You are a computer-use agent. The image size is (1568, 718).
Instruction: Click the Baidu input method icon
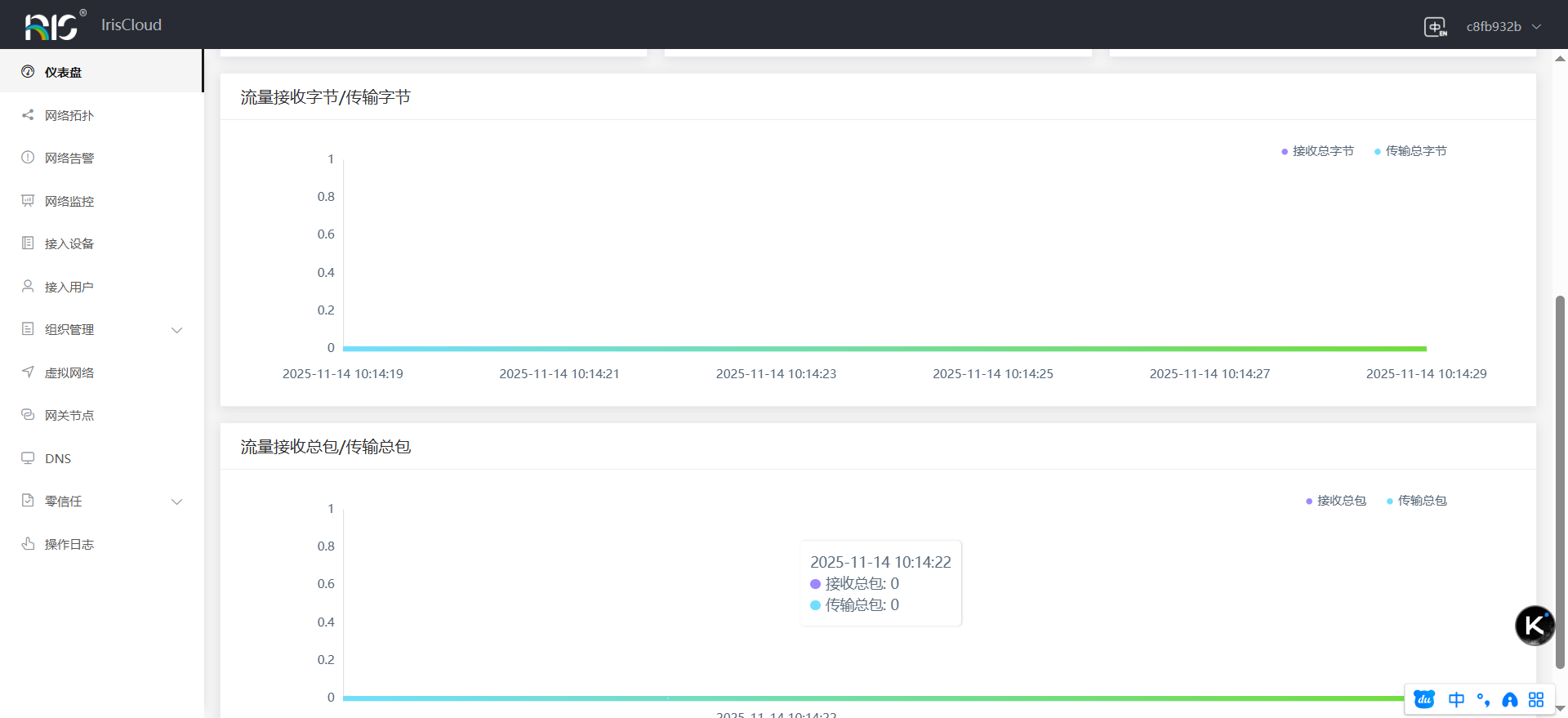coord(1424,699)
